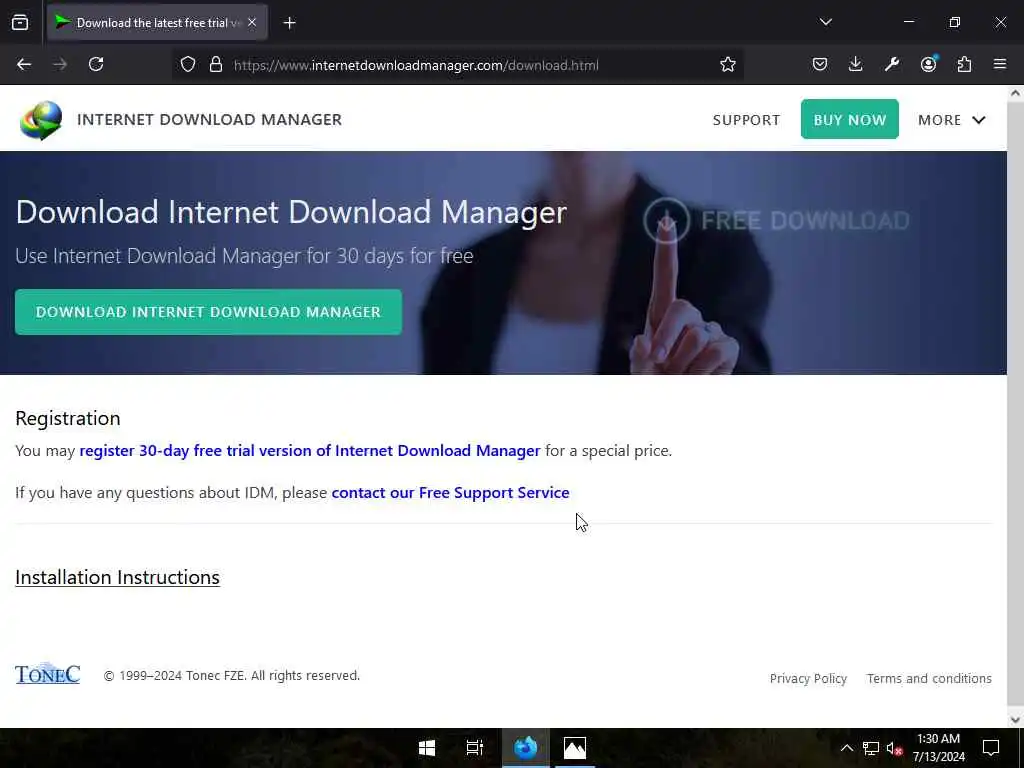Expand the MORE dropdown menu
The width and height of the screenshot is (1024, 768).
(952, 120)
